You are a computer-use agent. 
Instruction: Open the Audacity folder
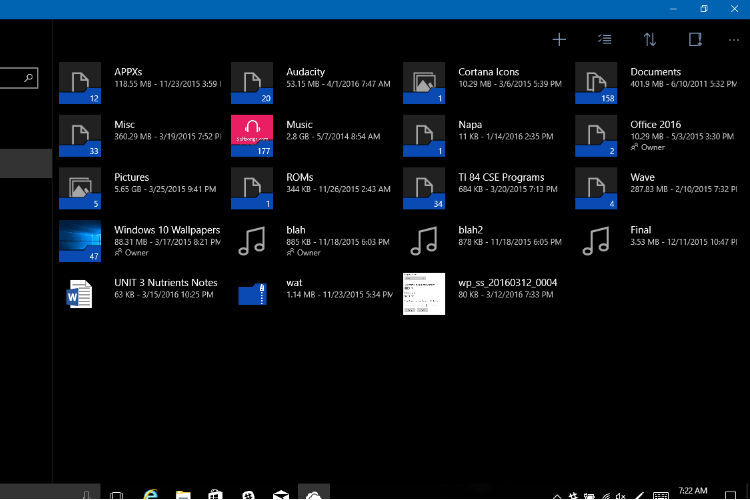[x=252, y=83]
